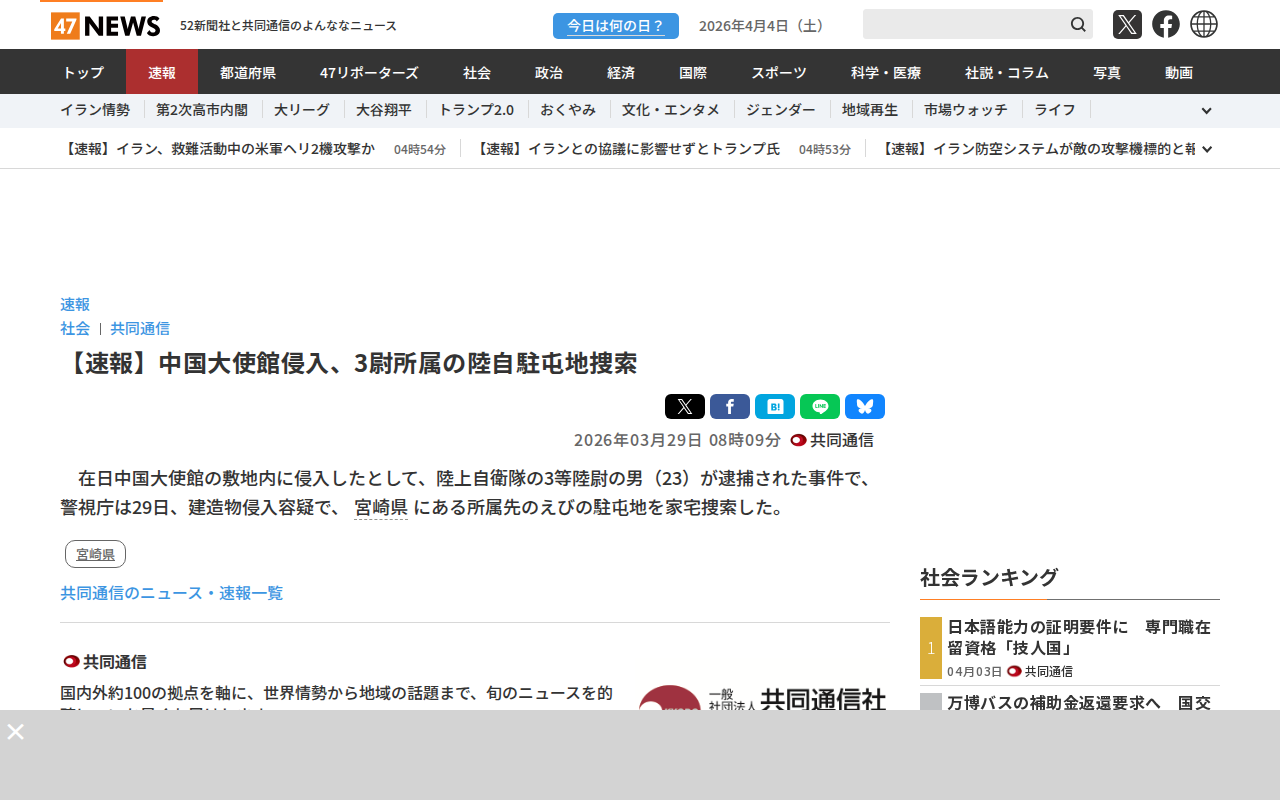Open 大リーグ topic link
This screenshot has height=800, width=1280.
pos(303,110)
